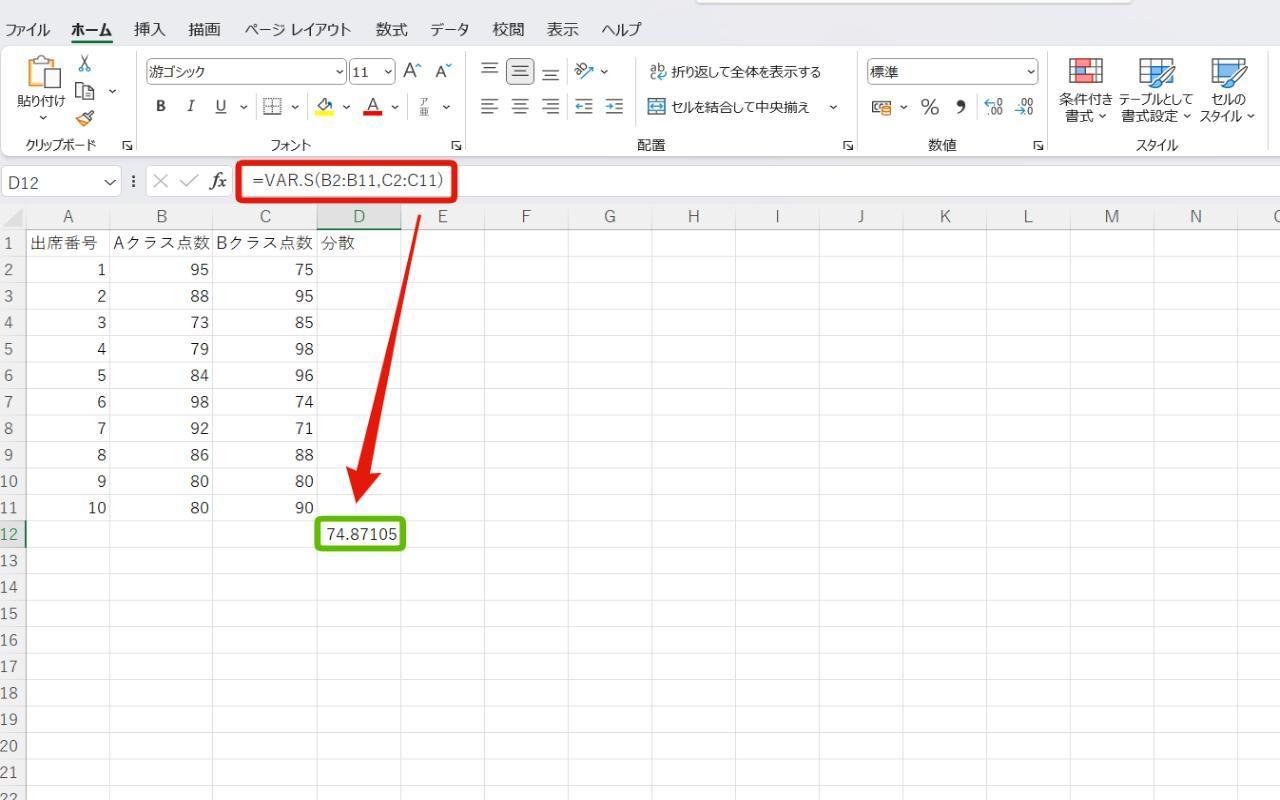Click the accounting currency format icon
The image size is (1280, 800).
point(881,107)
